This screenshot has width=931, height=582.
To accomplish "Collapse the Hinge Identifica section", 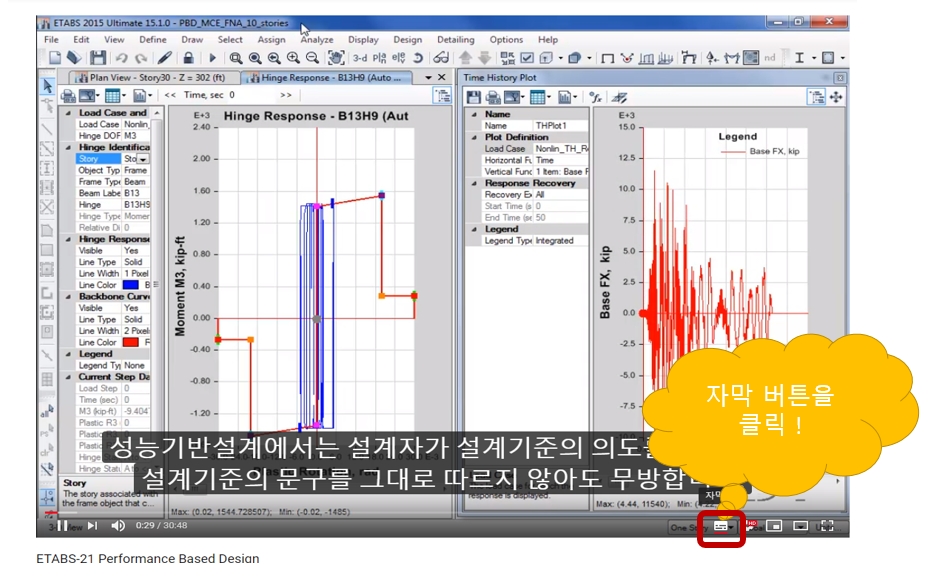I will click(x=68, y=147).
